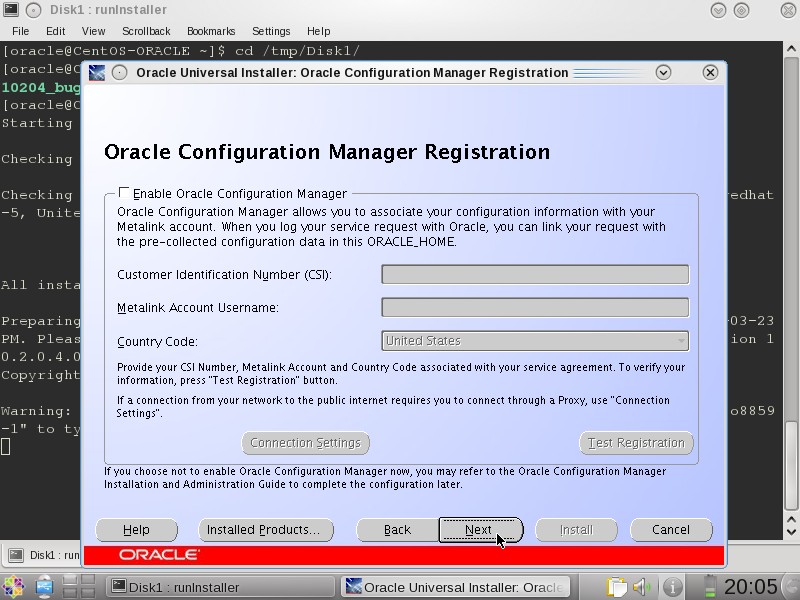Open the Country Code dropdown
This screenshot has height=600, width=800.
click(535, 341)
